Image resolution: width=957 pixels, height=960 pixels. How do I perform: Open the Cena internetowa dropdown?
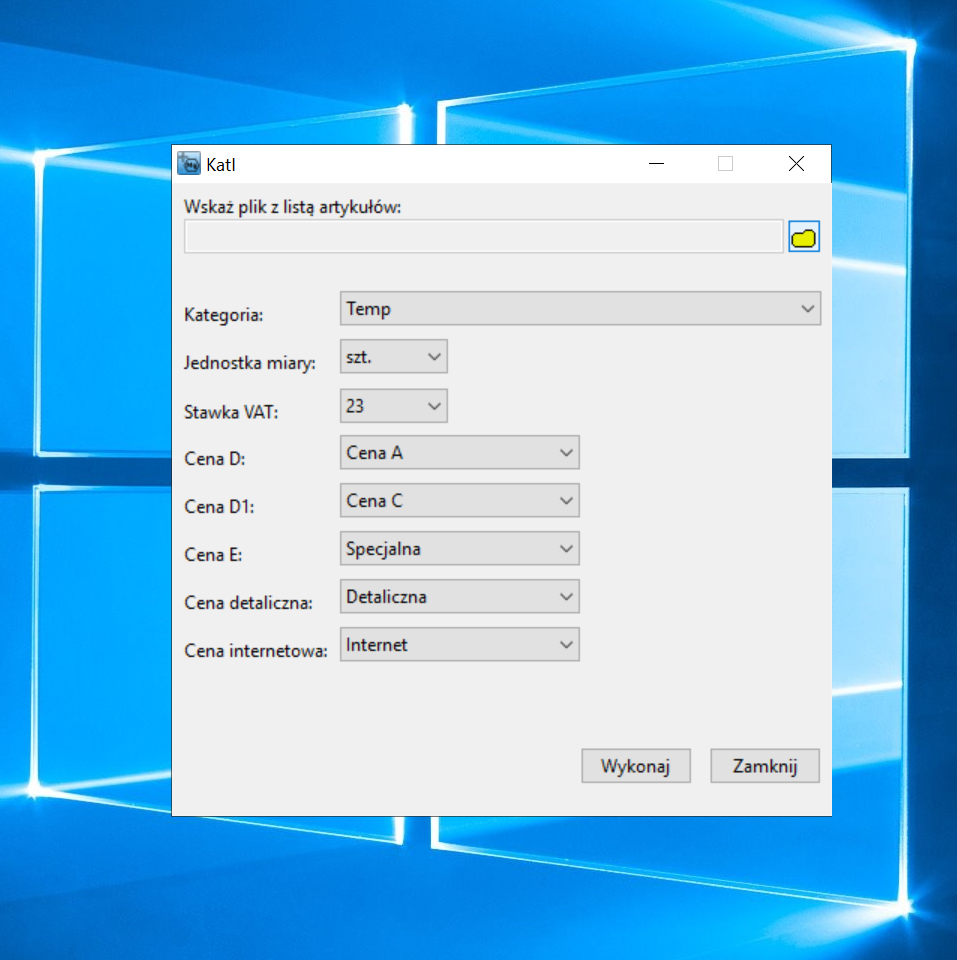tap(460, 645)
